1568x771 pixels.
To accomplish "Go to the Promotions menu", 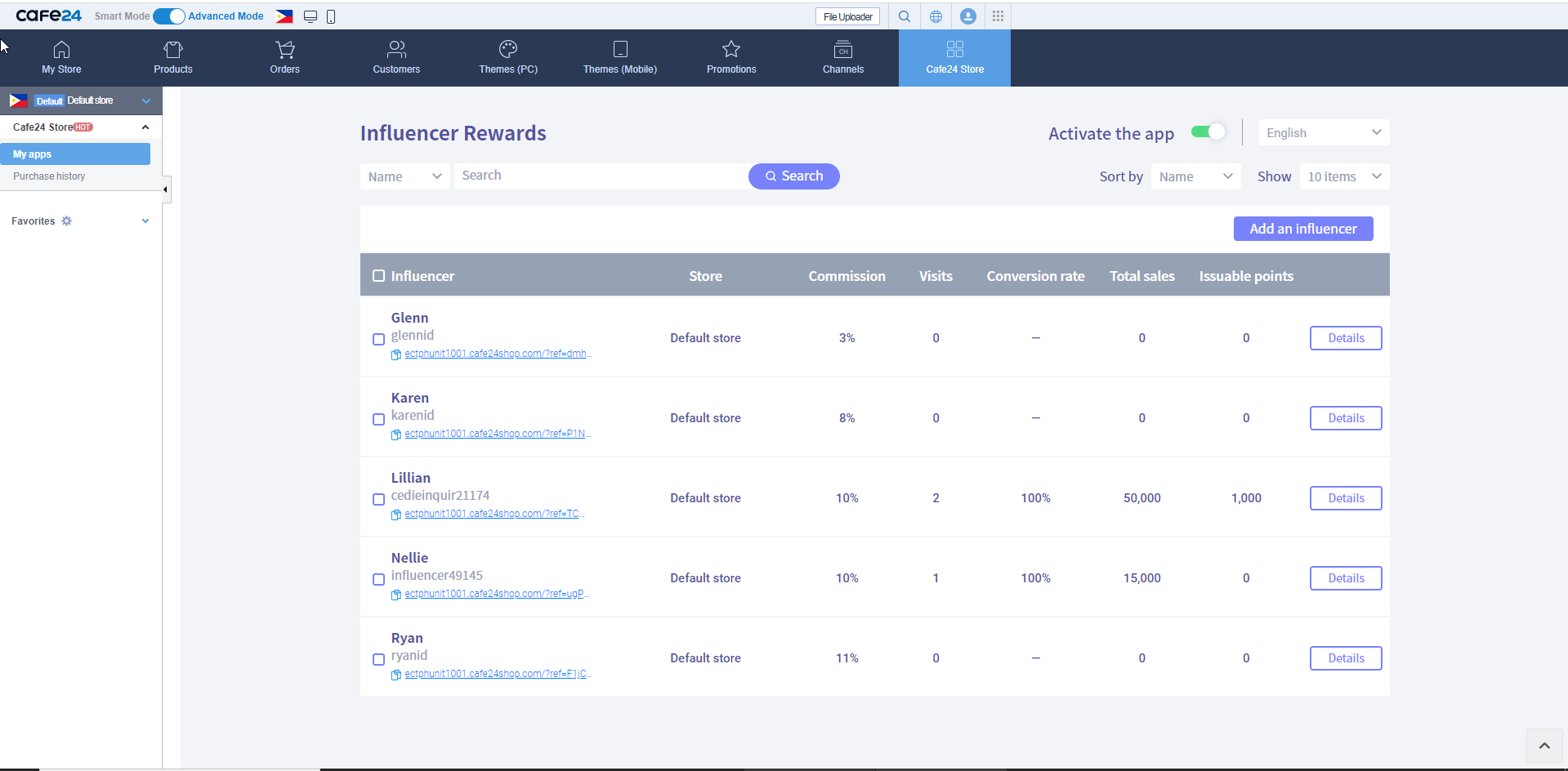I will [x=731, y=58].
